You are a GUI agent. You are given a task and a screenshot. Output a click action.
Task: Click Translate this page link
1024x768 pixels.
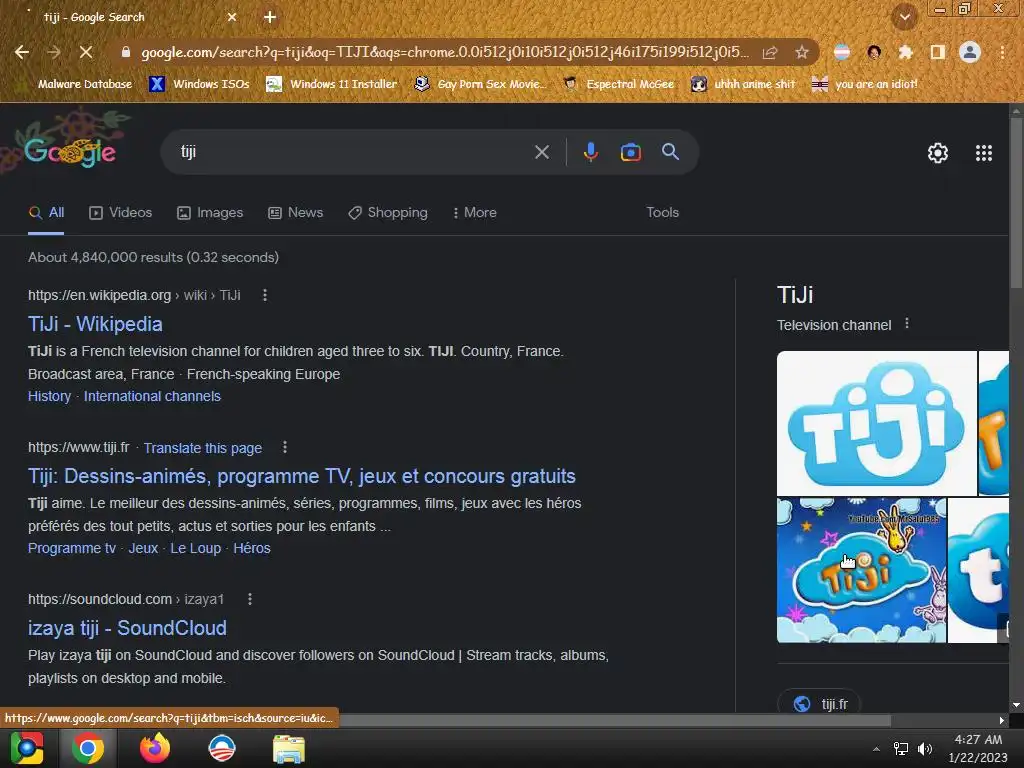pos(202,448)
